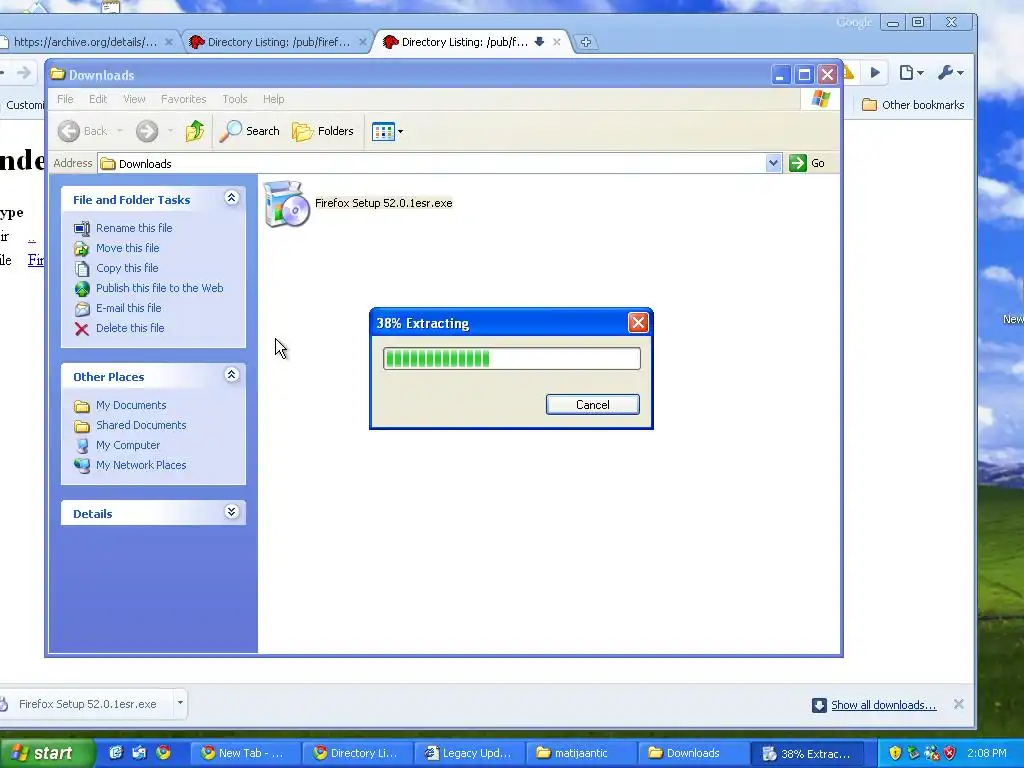Click Chrome's page menu icon
The height and width of the screenshot is (768, 1024).
click(912, 72)
